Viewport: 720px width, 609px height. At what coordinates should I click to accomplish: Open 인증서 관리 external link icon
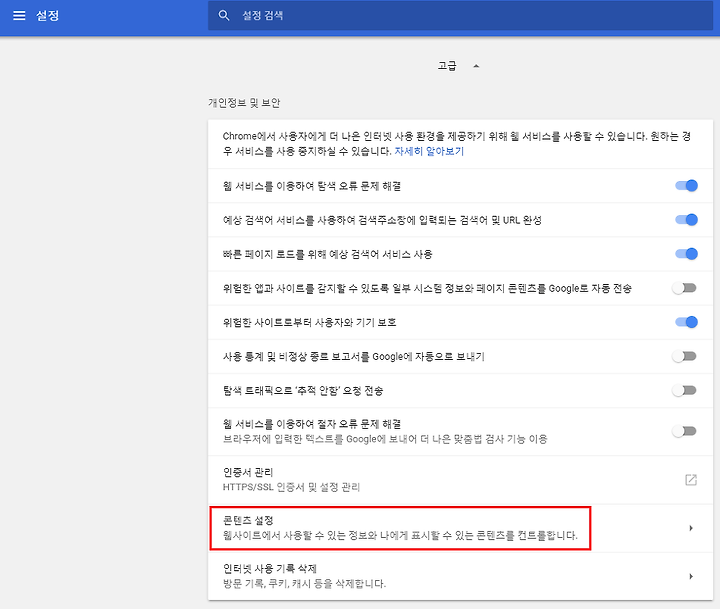click(691, 480)
